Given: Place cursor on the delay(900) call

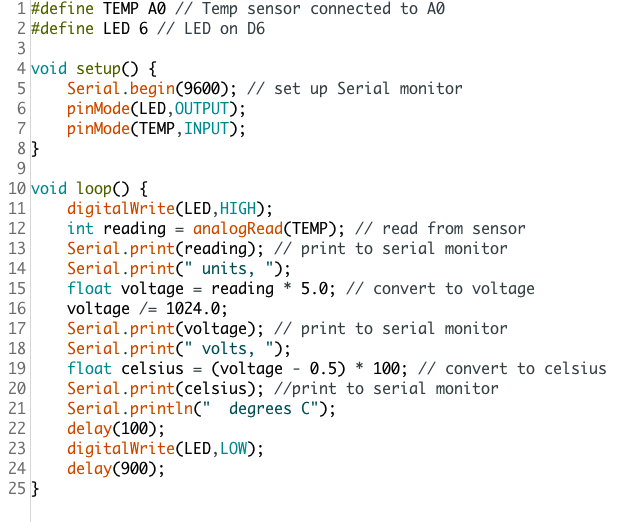Looking at the screenshot, I should point(103,469).
